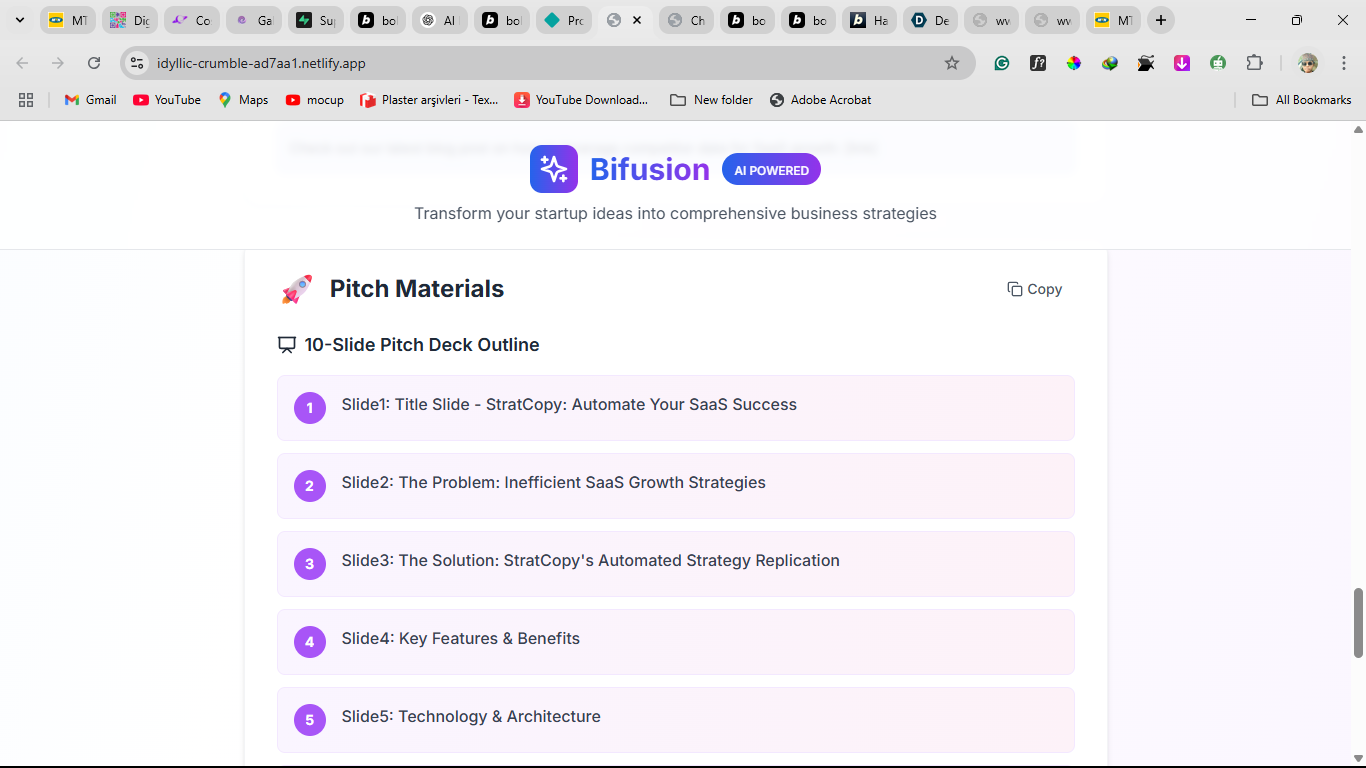
Task: Click the number 2 circle badge
Action: [310, 486]
